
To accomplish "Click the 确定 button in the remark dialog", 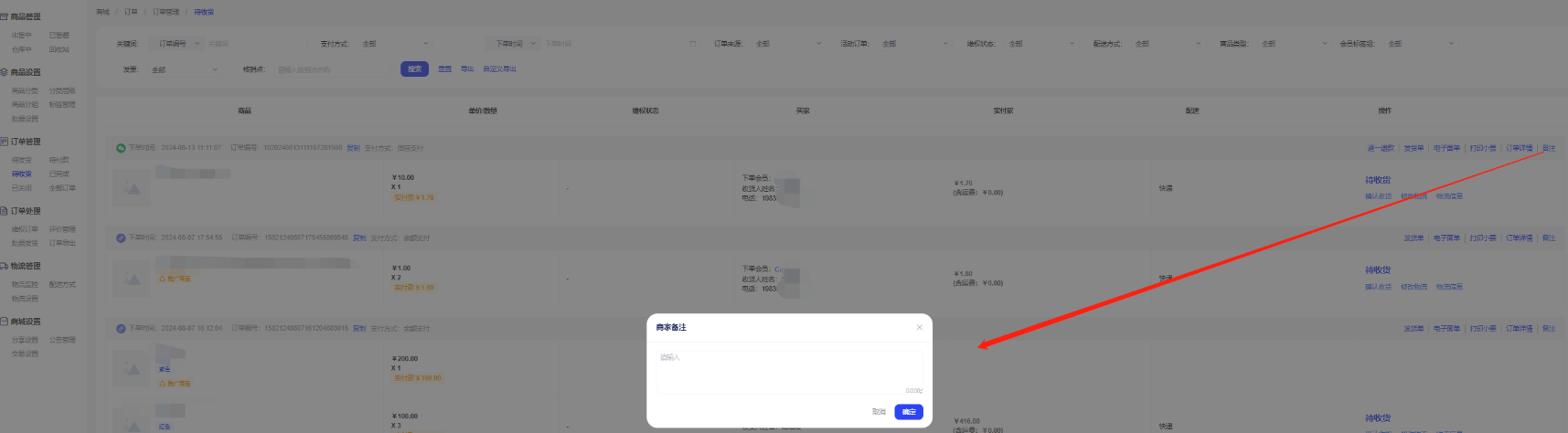I will pos(909,412).
